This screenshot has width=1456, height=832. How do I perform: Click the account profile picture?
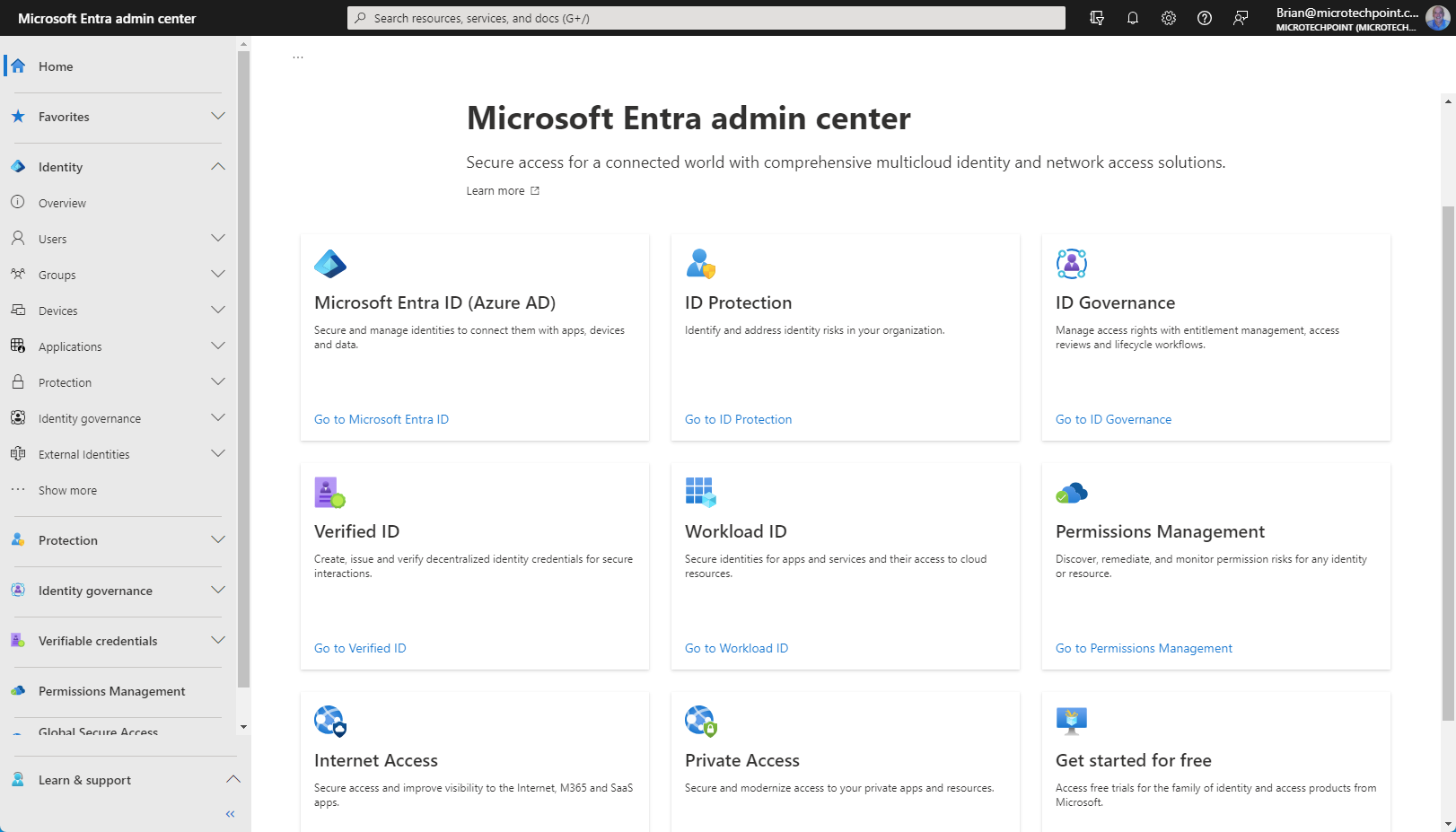tap(1437, 18)
